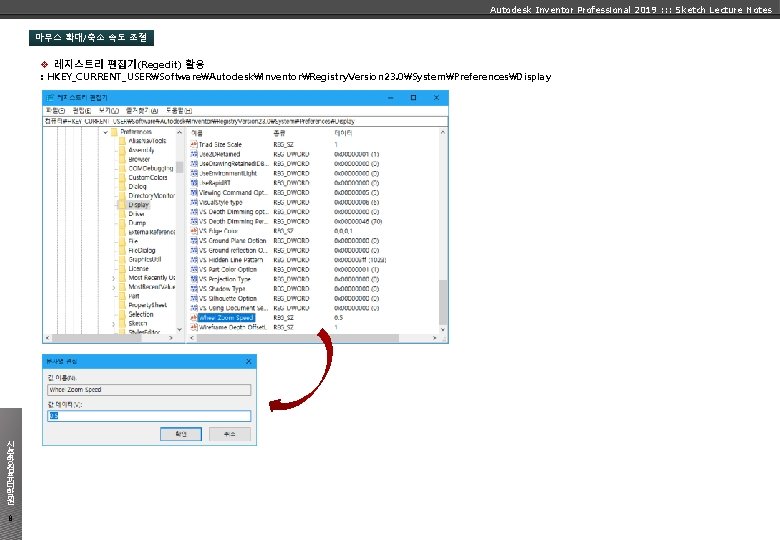780x540 pixels.
Task: Open the COMDebugging registry key
Action: pos(151,169)
